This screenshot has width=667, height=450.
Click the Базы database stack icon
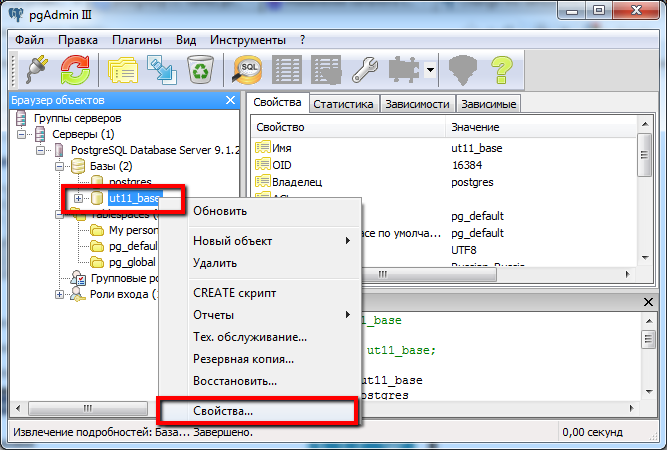point(78,166)
